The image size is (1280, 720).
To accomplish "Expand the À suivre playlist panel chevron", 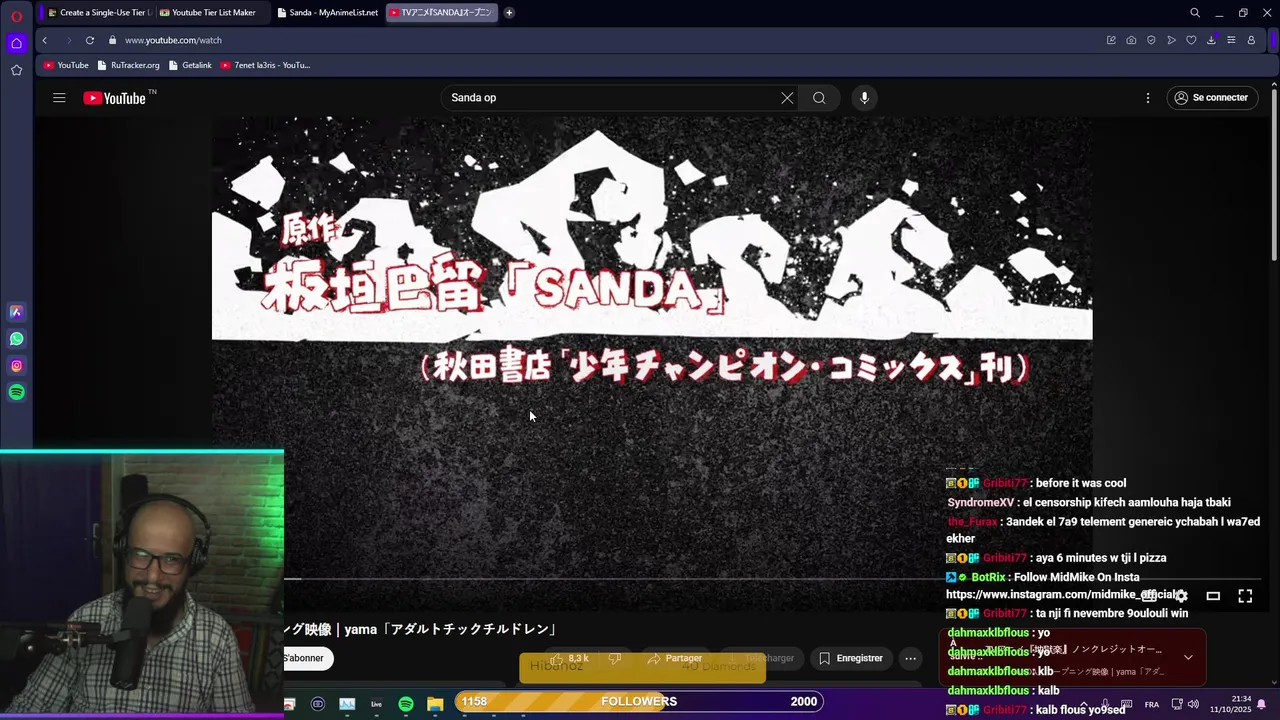I will pyautogui.click(x=1188, y=657).
